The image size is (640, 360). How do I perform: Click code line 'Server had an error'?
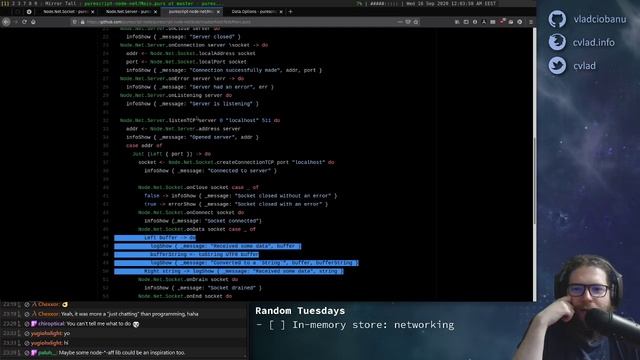pyautogui.click(x=200, y=87)
